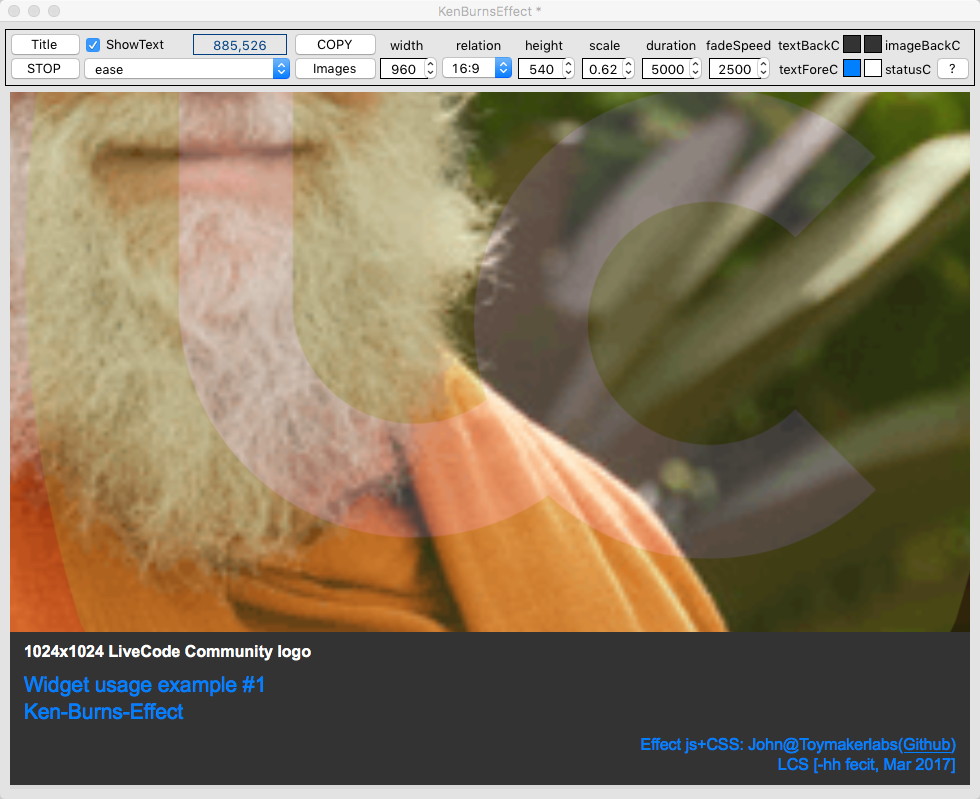The image size is (980, 799).
Task: Adjust the width stepper arrows
Action: point(431,69)
